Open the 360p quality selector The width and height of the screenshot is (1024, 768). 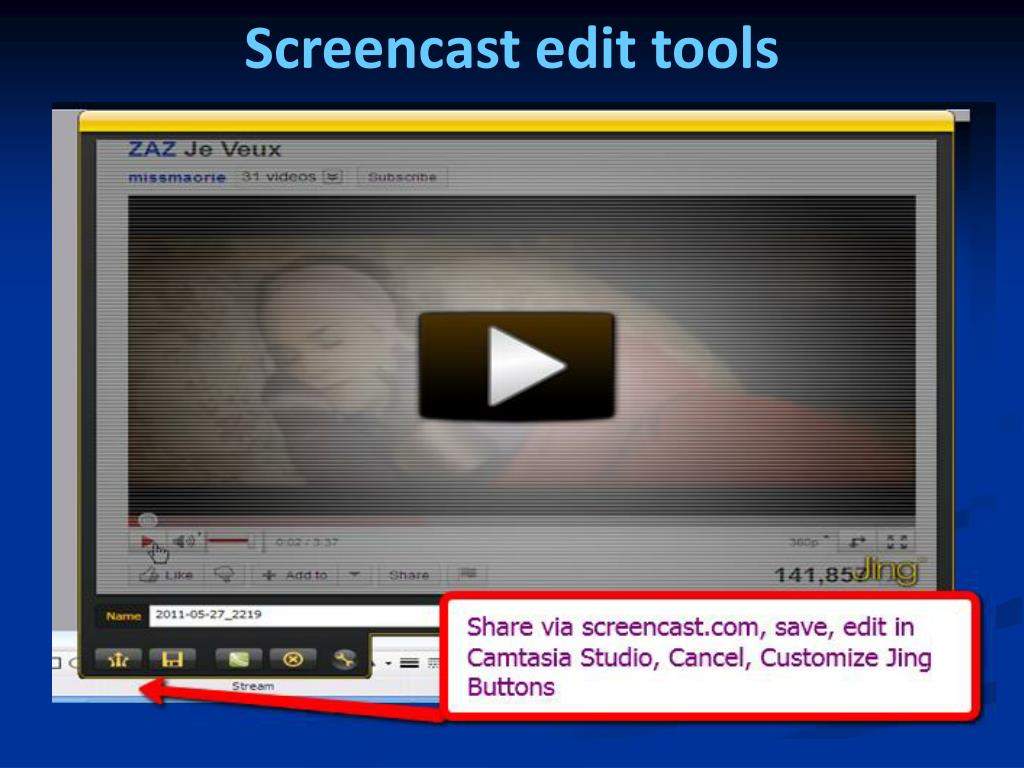point(808,542)
